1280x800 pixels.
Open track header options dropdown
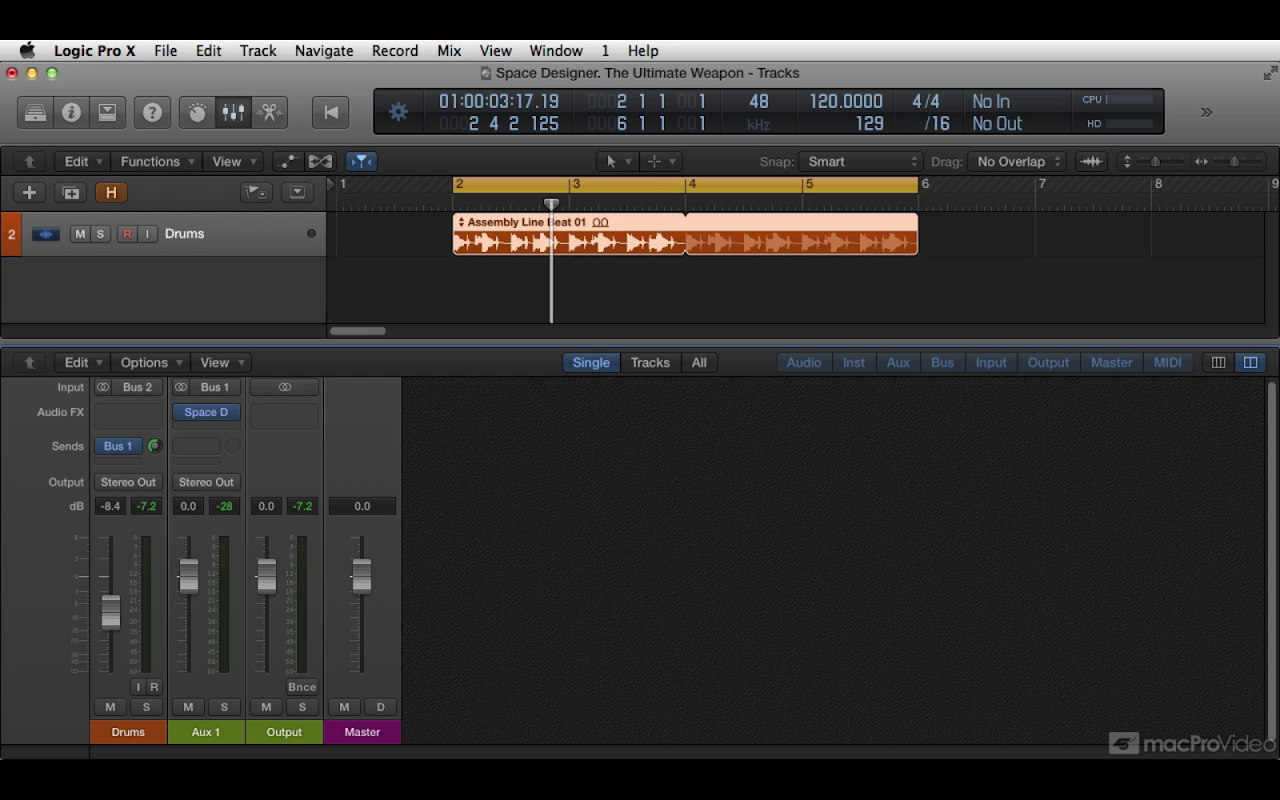click(x=297, y=193)
